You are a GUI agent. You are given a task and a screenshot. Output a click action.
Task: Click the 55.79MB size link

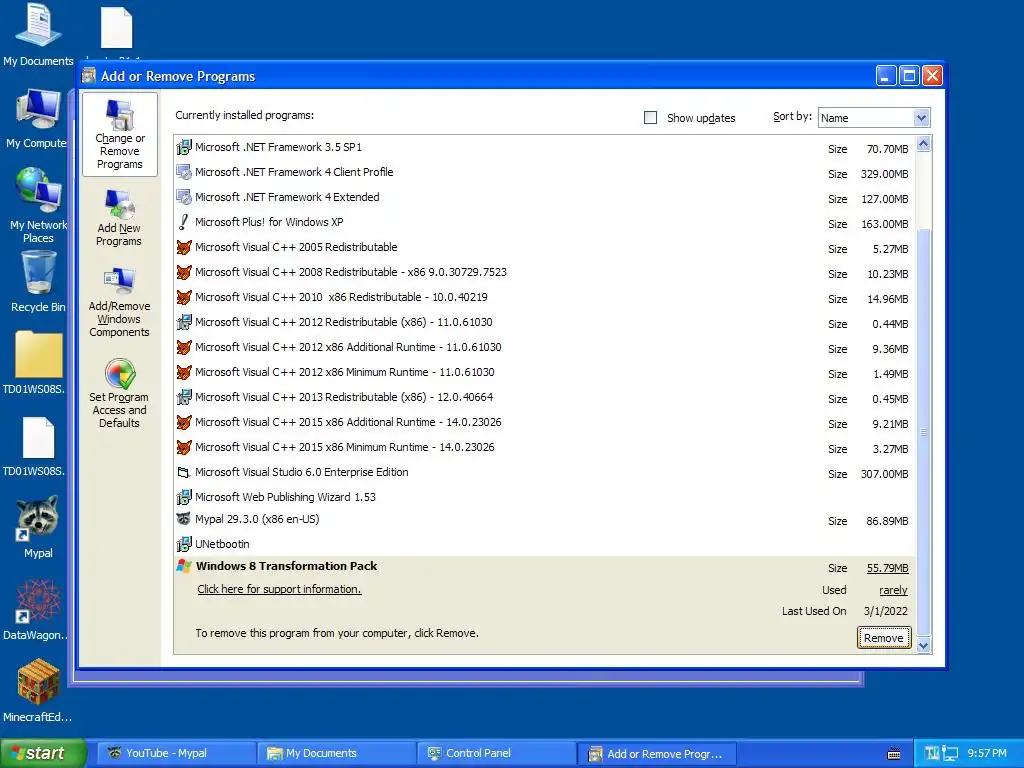[x=888, y=568]
